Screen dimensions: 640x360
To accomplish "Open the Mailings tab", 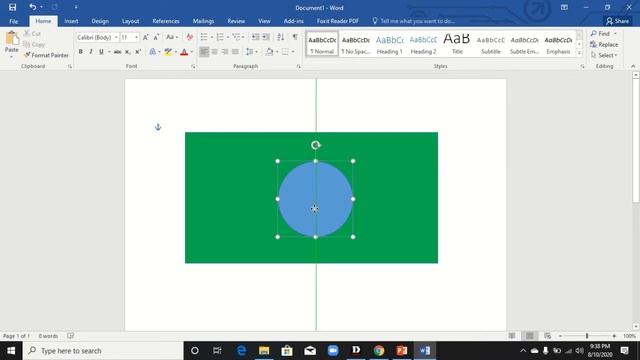I will (203, 21).
